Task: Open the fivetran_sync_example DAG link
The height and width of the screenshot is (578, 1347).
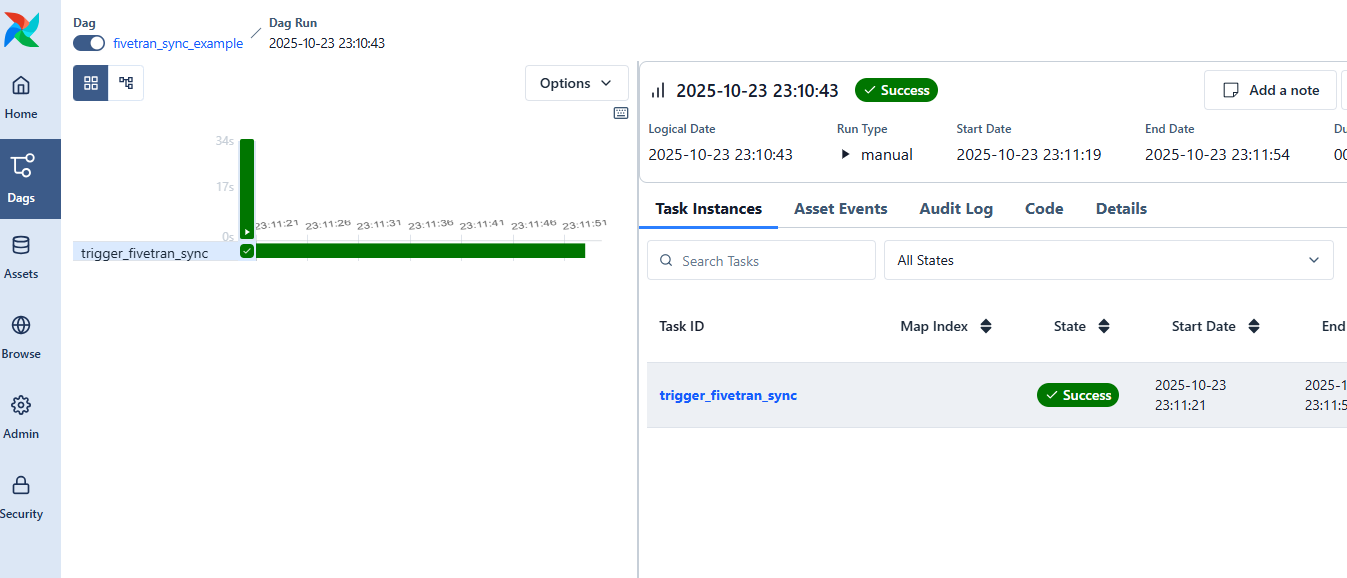Action: 178,43
